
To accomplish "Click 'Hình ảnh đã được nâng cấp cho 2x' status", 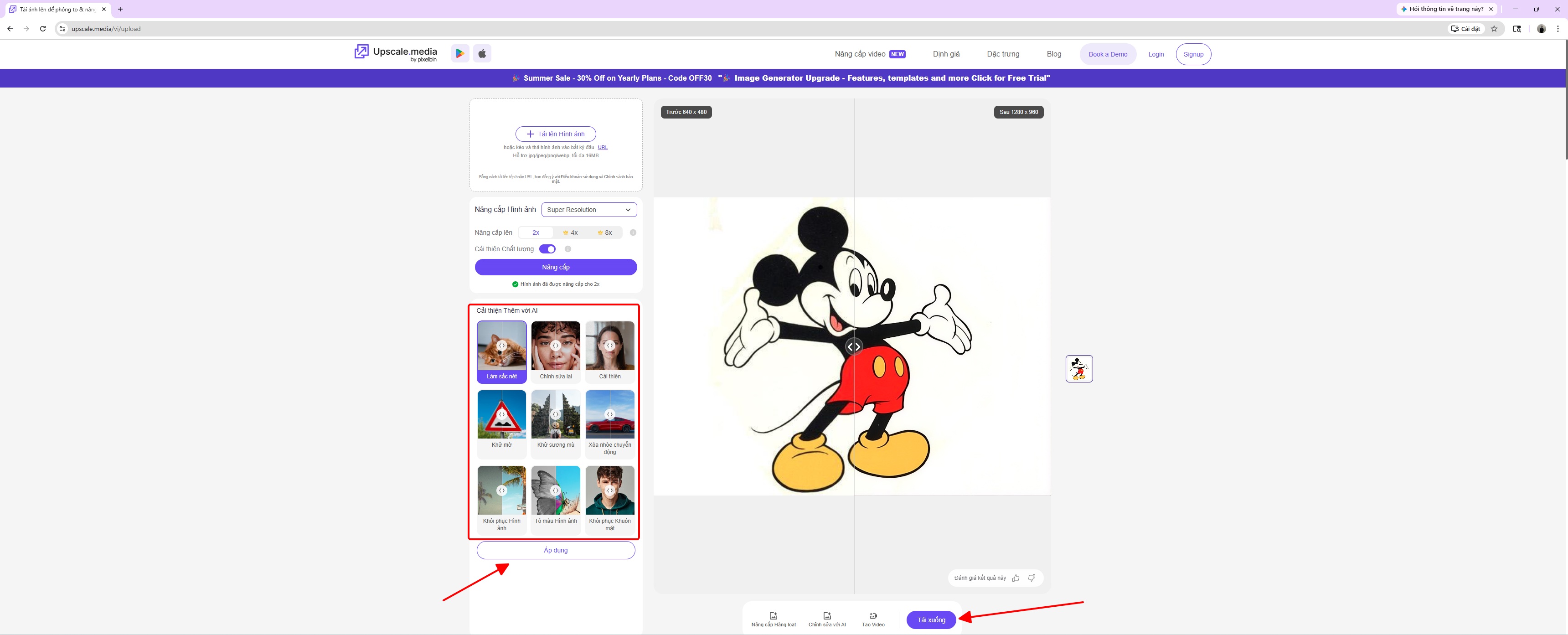I will pyautogui.click(x=556, y=284).
